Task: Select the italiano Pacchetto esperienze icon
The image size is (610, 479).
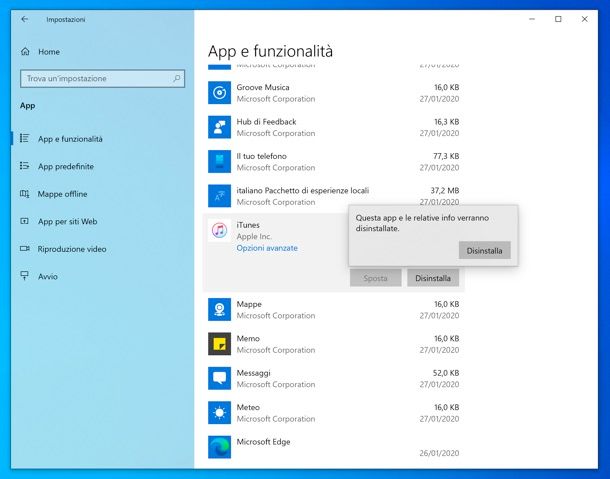Action: point(219,196)
